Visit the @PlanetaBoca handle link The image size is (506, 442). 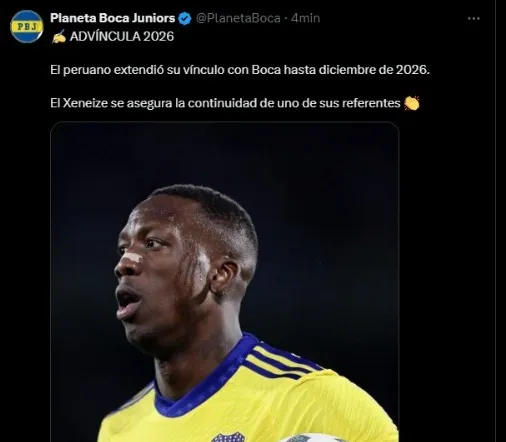point(238,18)
